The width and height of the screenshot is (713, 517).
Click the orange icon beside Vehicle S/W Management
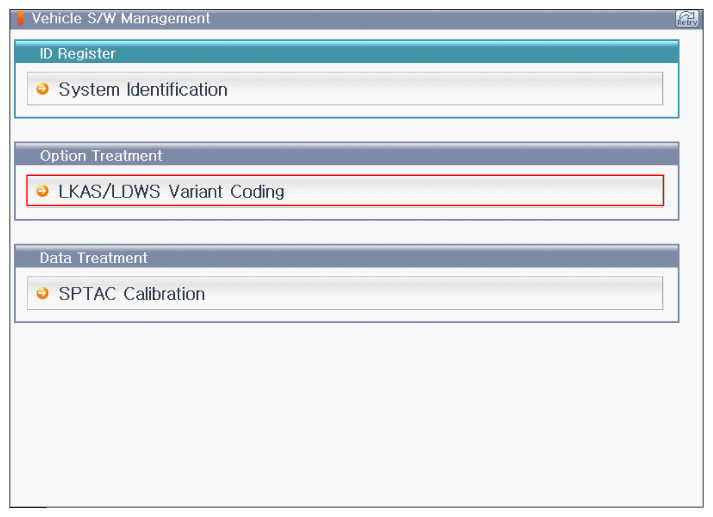21,18
